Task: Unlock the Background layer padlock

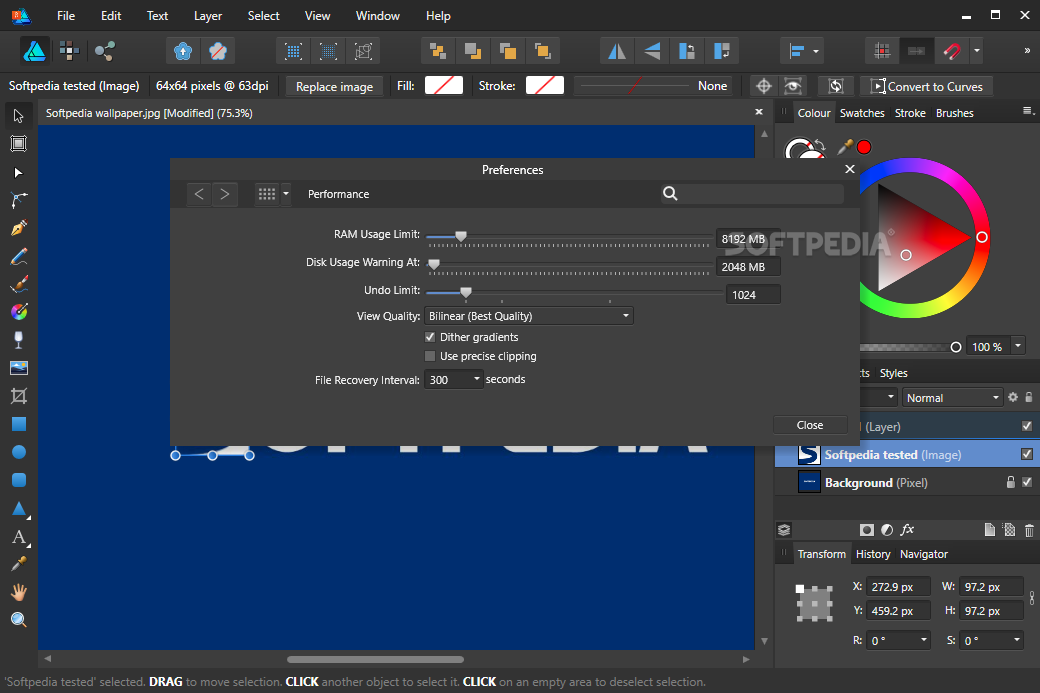Action: pos(1010,482)
